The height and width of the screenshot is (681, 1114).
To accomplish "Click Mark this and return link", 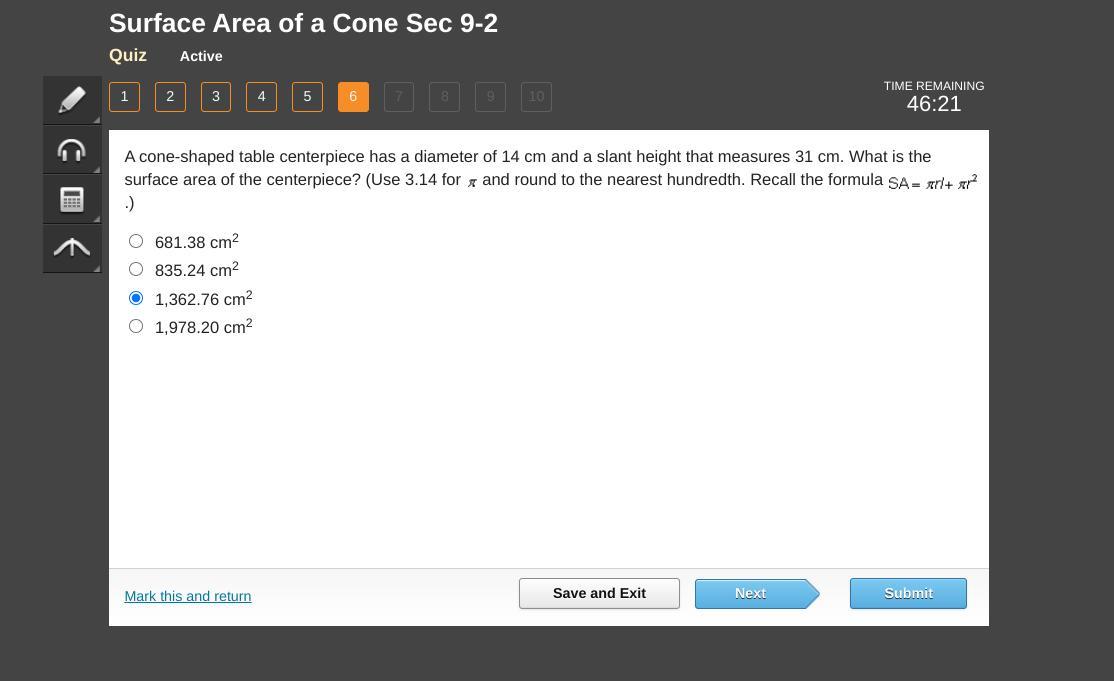I will click(188, 596).
